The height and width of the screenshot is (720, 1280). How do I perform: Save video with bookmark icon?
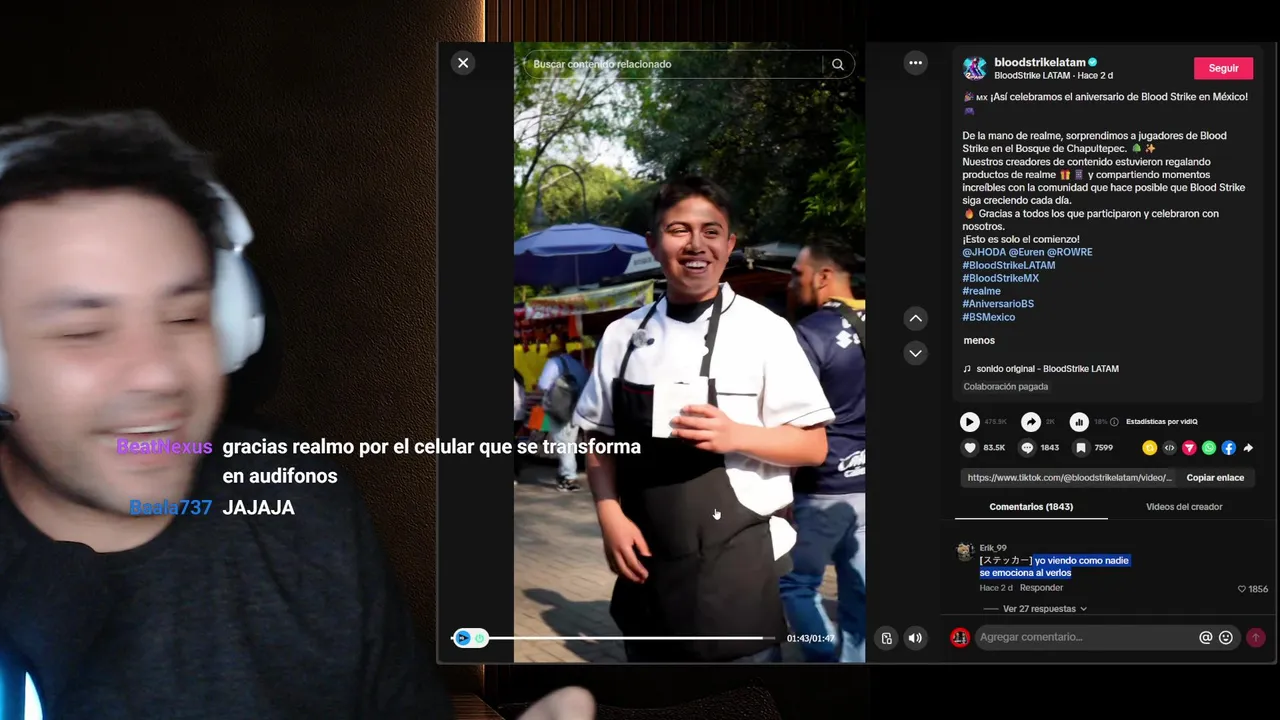(x=1081, y=448)
